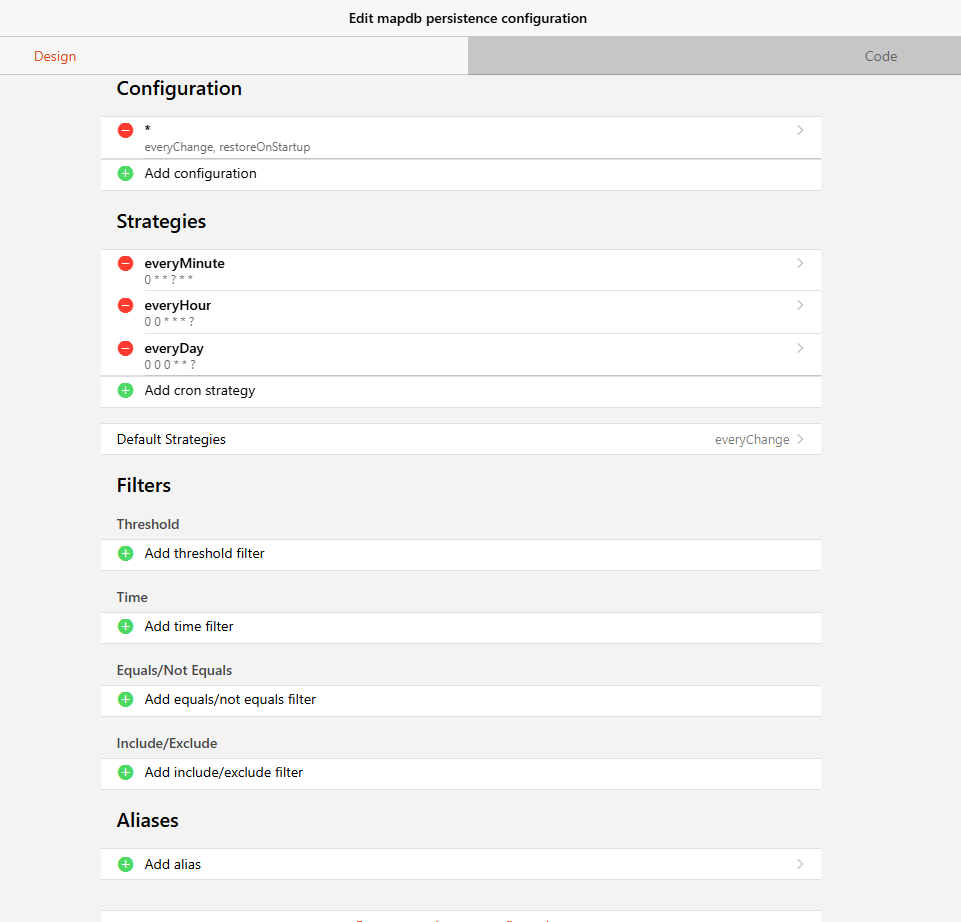Switch to the Code tab
The height and width of the screenshot is (922, 961).
pos(880,56)
